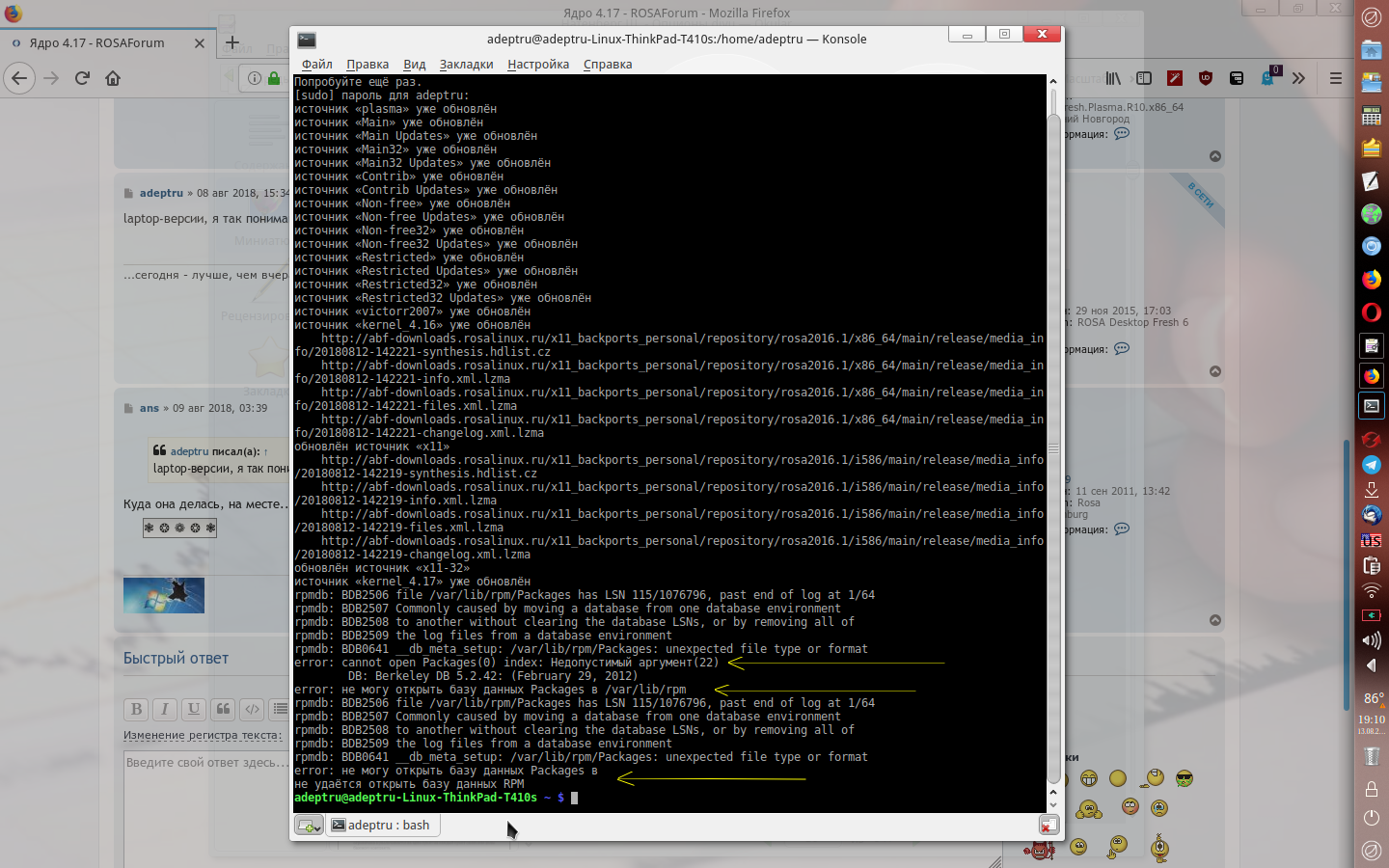Viewport: 1389px width, 868px height.
Task: Open the Справка menu in Konsole
Action: tap(608, 65)
